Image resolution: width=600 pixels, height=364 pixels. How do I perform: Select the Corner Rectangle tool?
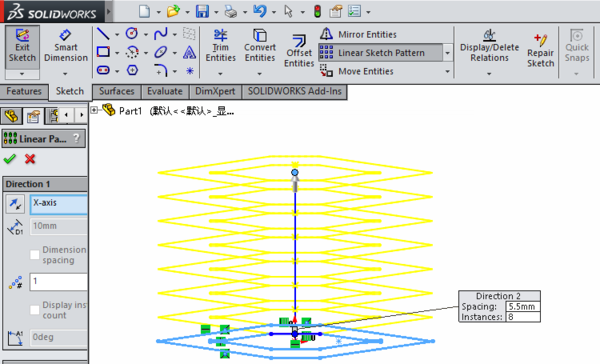(103, 52)
